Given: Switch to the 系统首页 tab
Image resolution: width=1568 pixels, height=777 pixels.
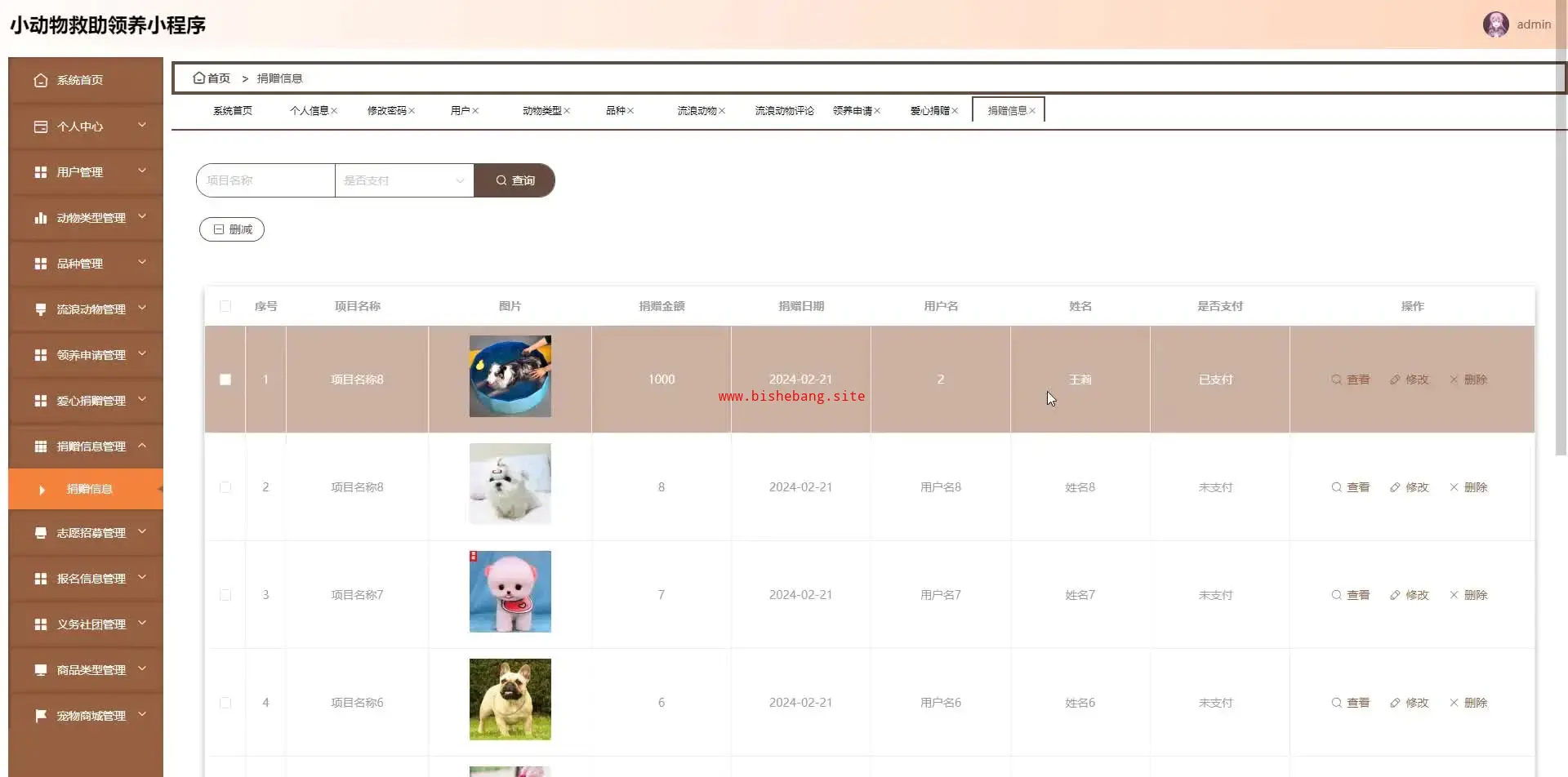Looking at the screenshot, I should point(233,111).
